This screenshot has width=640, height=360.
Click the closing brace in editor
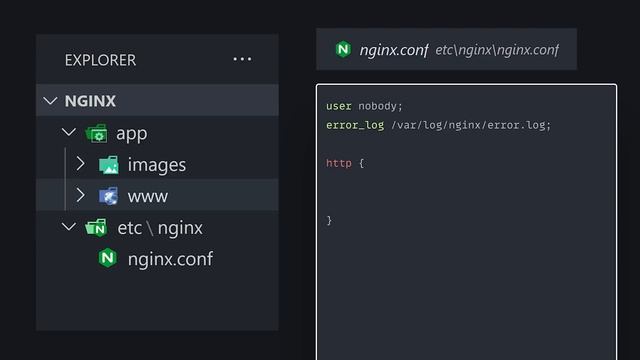(329, 221)
